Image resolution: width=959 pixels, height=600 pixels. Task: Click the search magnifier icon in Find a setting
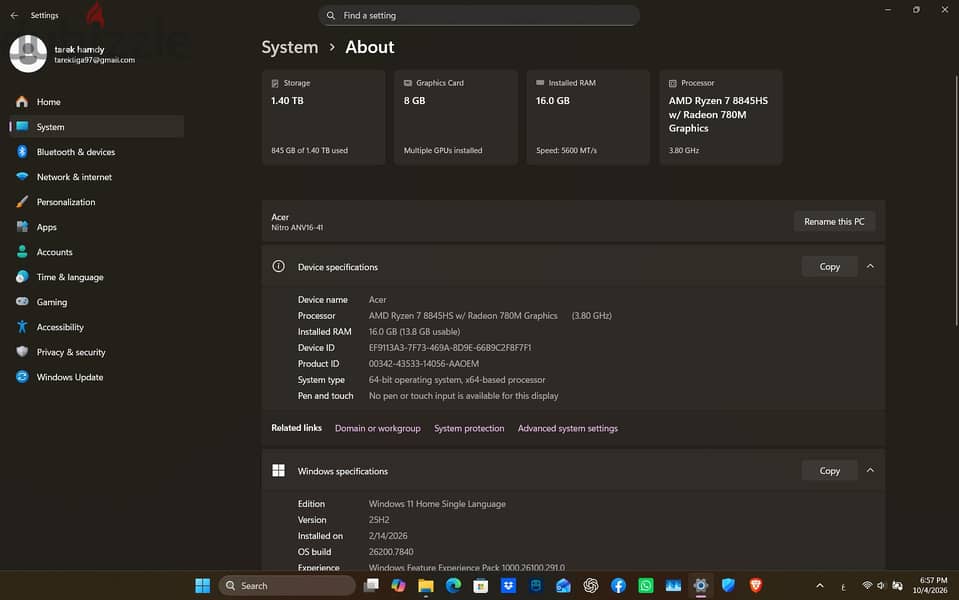[331, 15]
